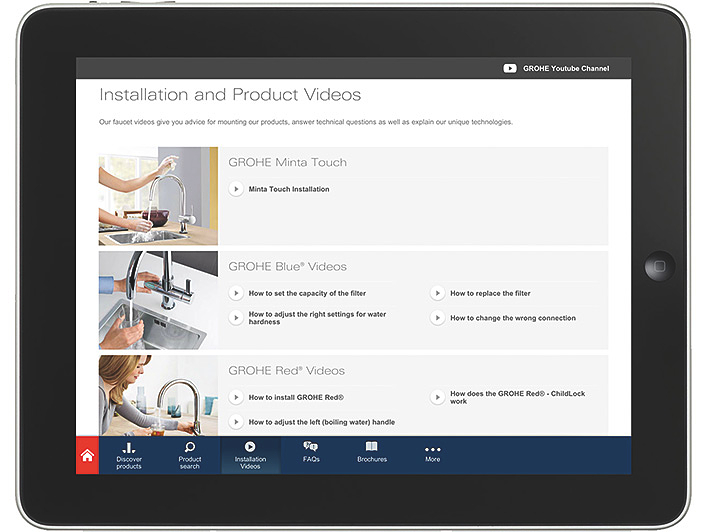Select the Installation Videos play icon
The height and width of the screenshot is (532, 710).
[250, 447]
